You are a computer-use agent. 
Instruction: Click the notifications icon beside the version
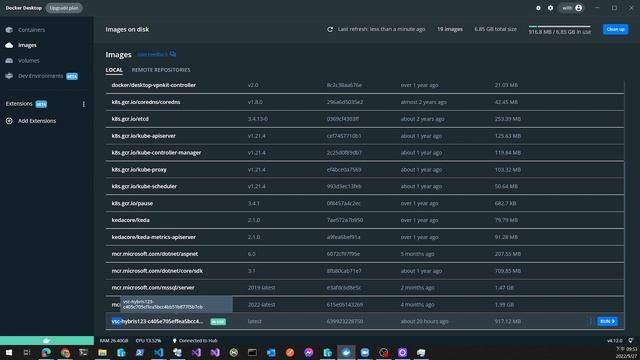[x=631, y=340]
